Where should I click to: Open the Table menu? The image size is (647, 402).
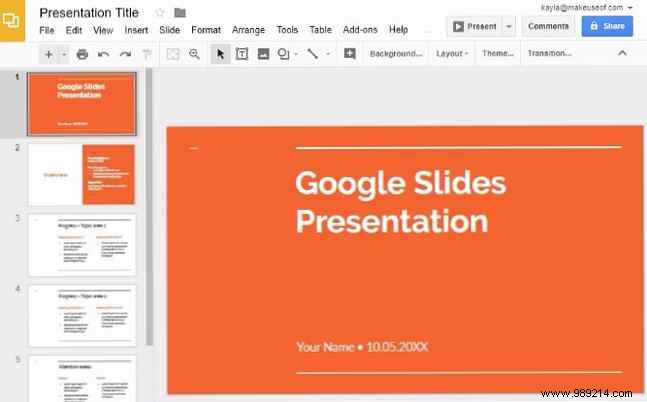(321, 30)
